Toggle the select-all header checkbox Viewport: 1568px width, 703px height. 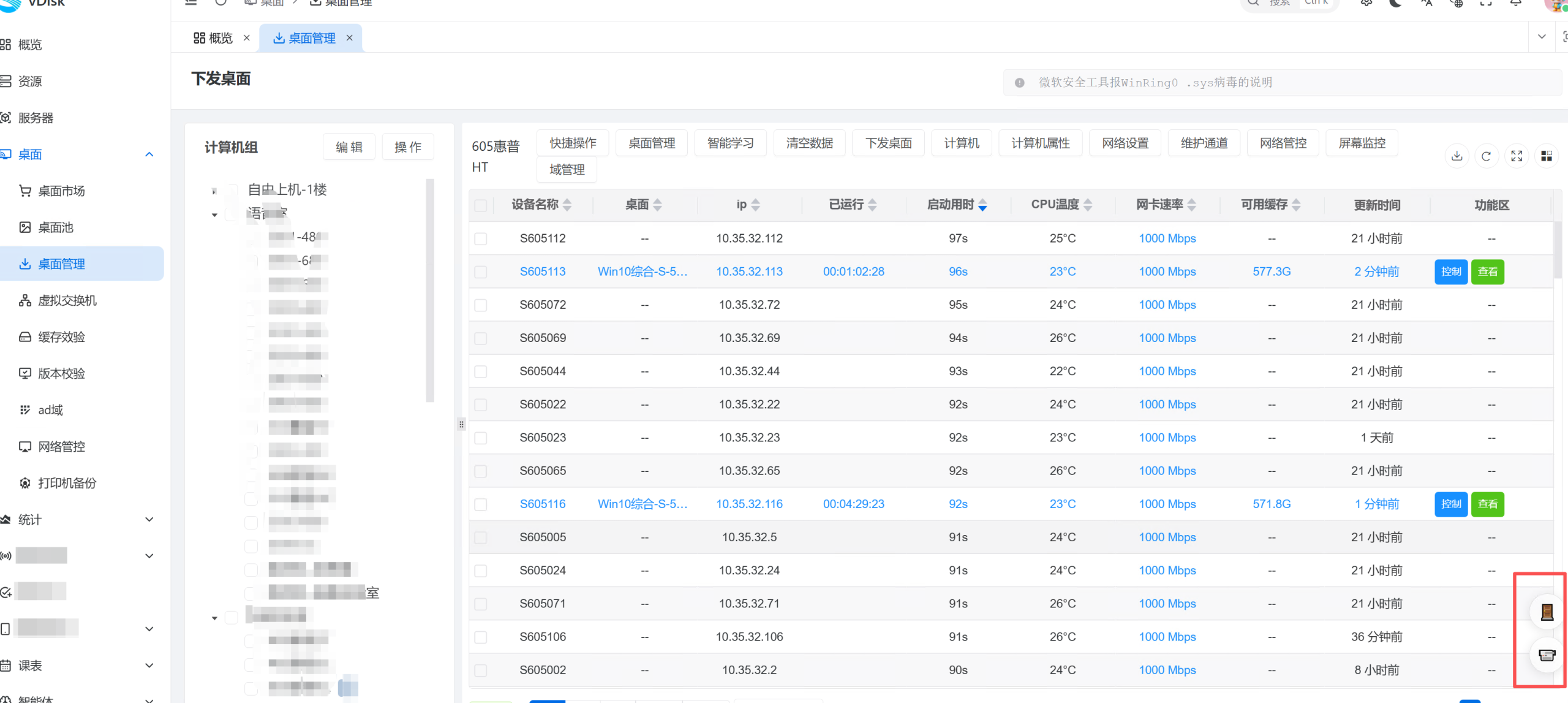pos(481,205)
